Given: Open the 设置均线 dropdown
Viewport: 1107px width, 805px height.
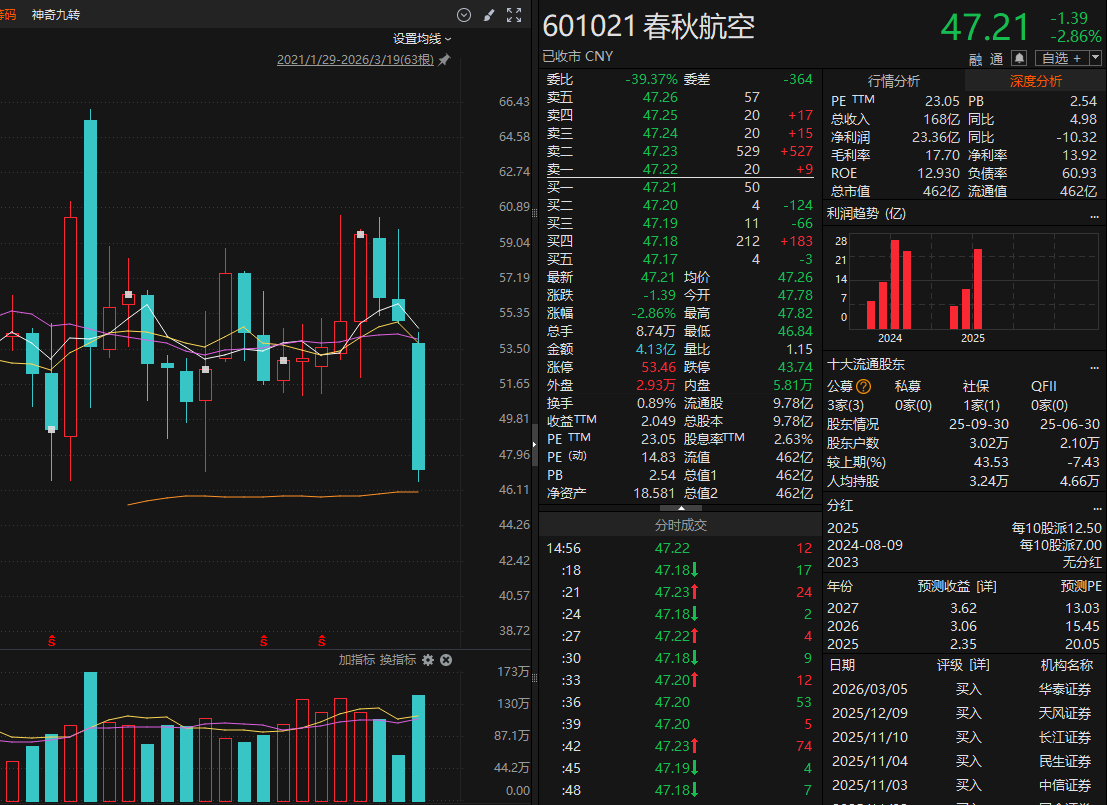Looking at the screenshot, I should [422, 39].
